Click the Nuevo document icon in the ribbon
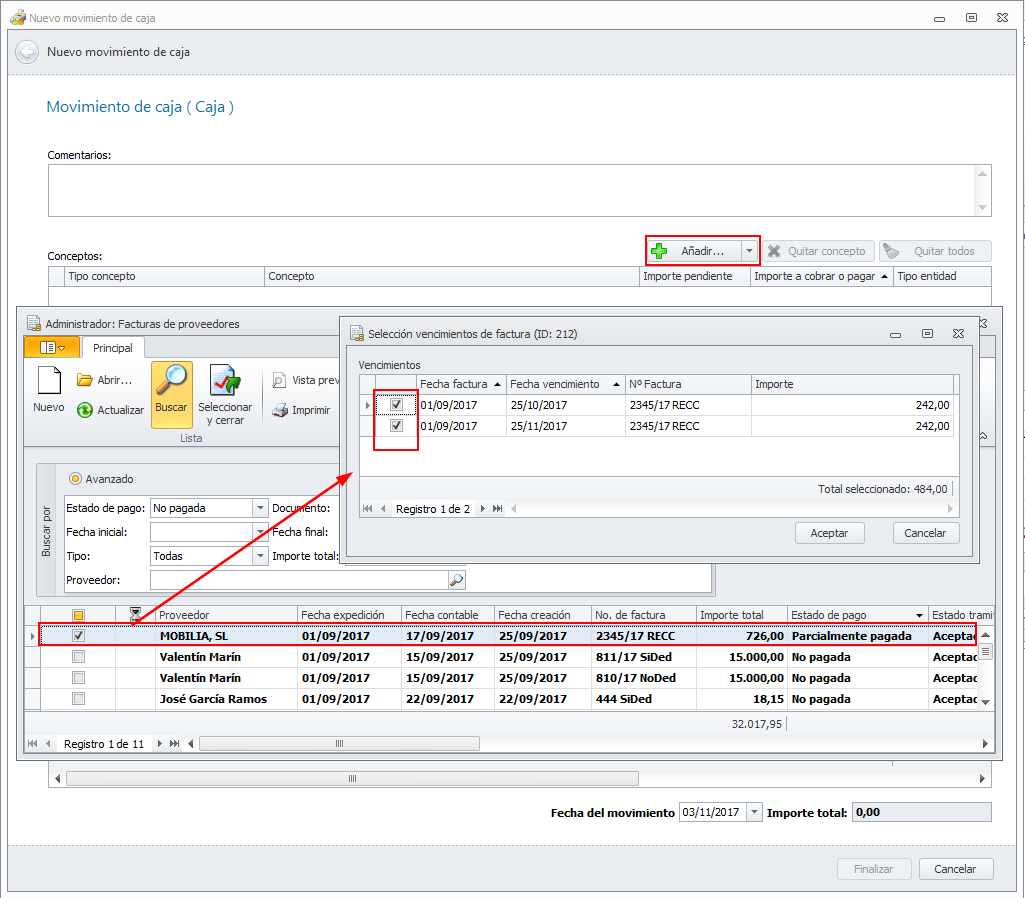 [x=48, y=381]
